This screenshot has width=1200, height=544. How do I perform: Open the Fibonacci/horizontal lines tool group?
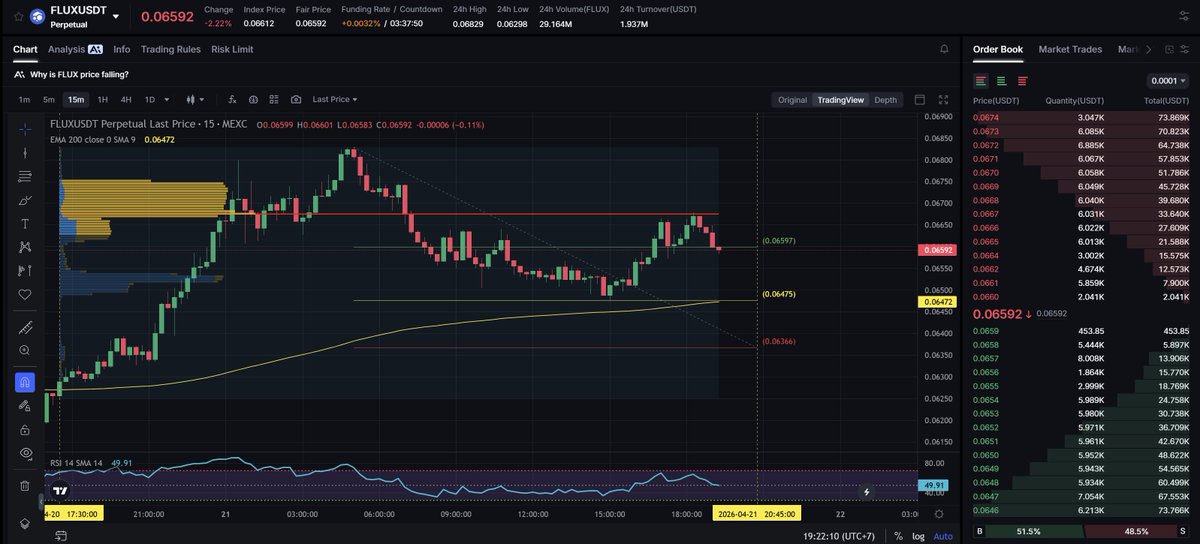point(25,177)
